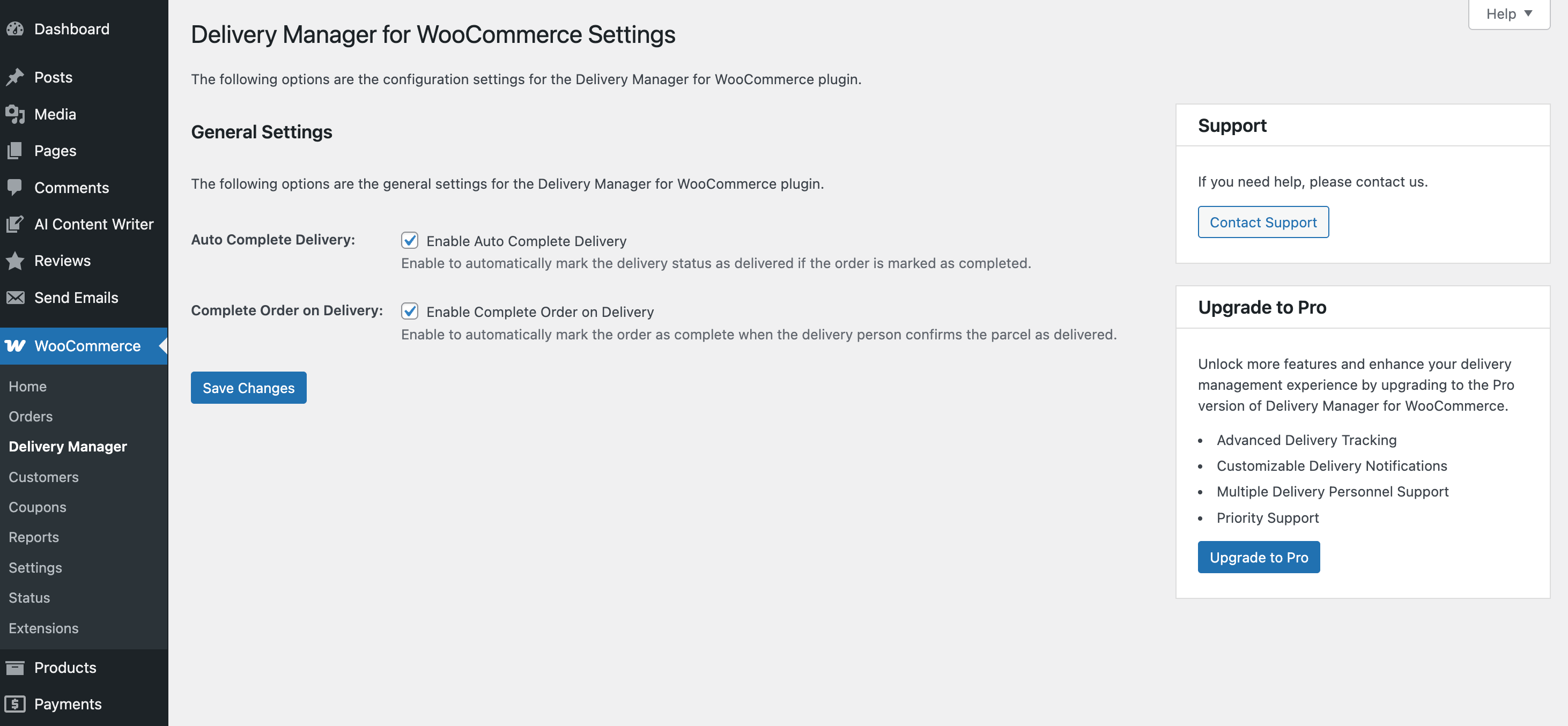Go to WooCommerce Settings menu entry

(35, 567)
